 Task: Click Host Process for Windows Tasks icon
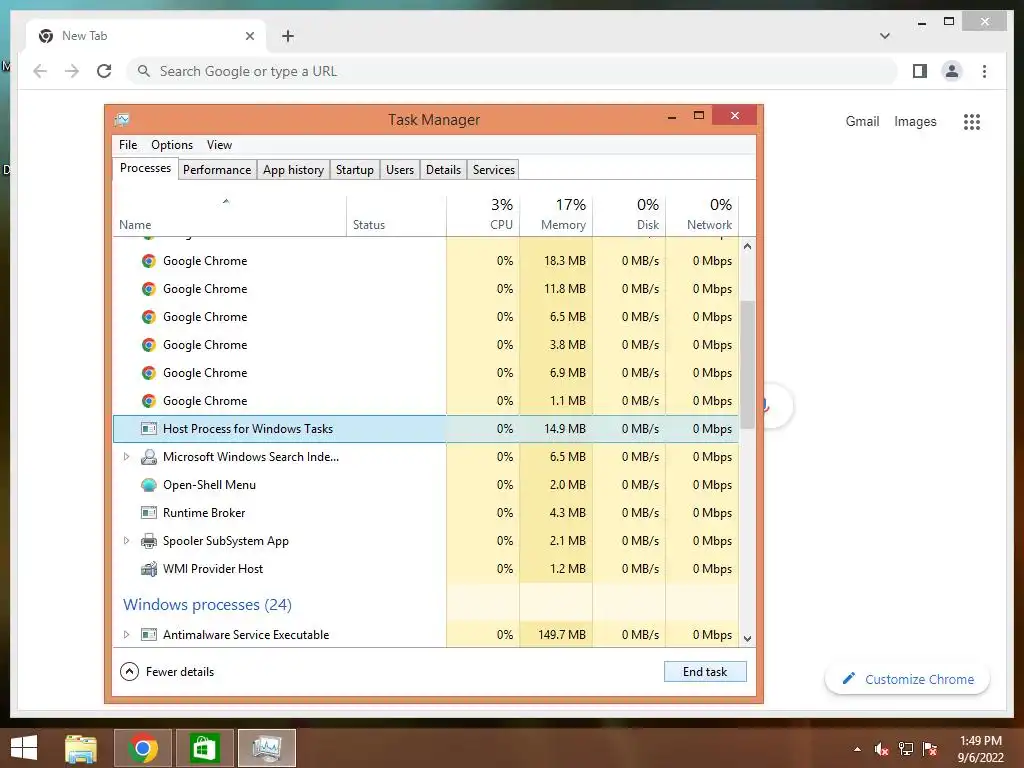(149, 429)
